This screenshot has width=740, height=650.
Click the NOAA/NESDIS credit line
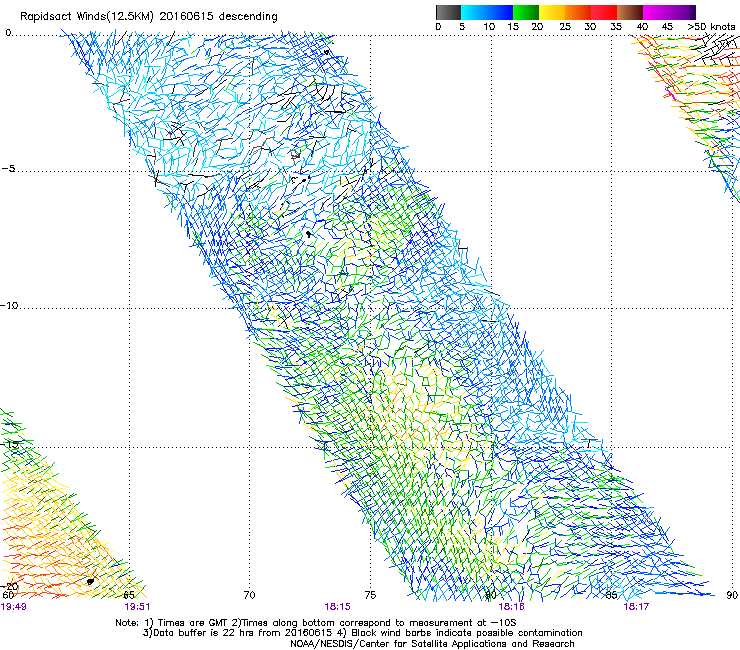[x=432, y=644]
